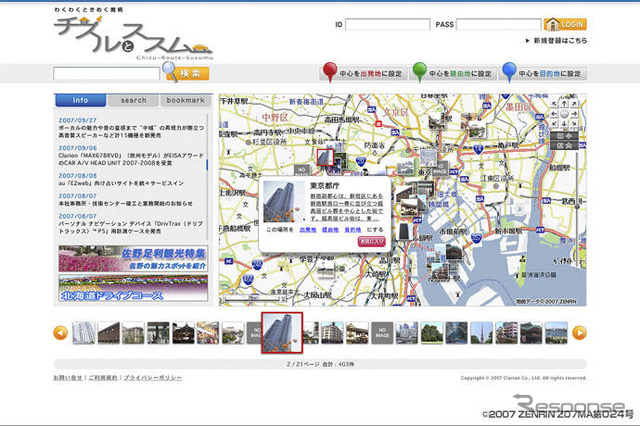Click the 北海道ドライブコース banner
The height and width of the screenshot is (426, 640).
click(x=133, y=288)
